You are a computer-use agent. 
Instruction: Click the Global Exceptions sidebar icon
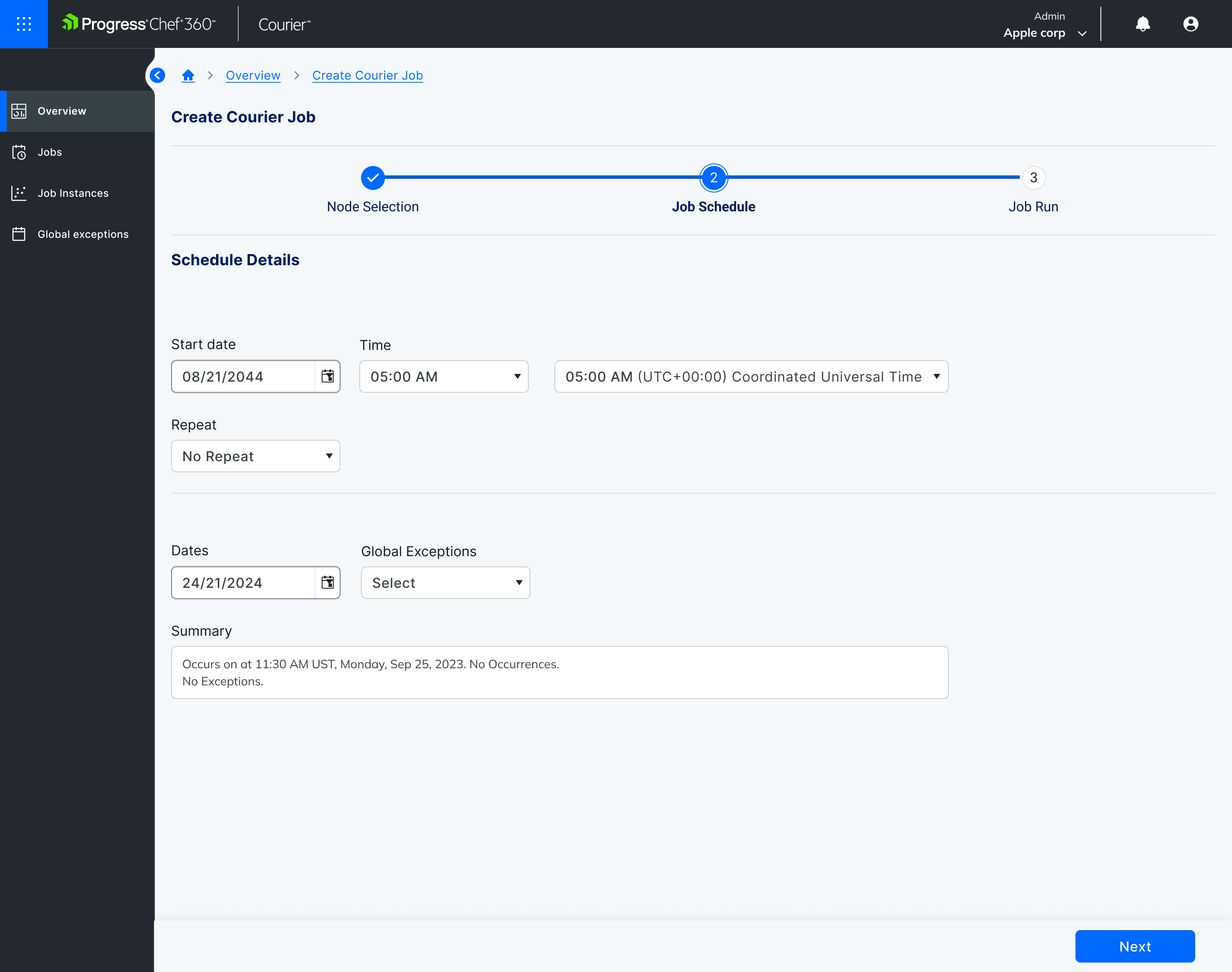[x=20, y=234]
